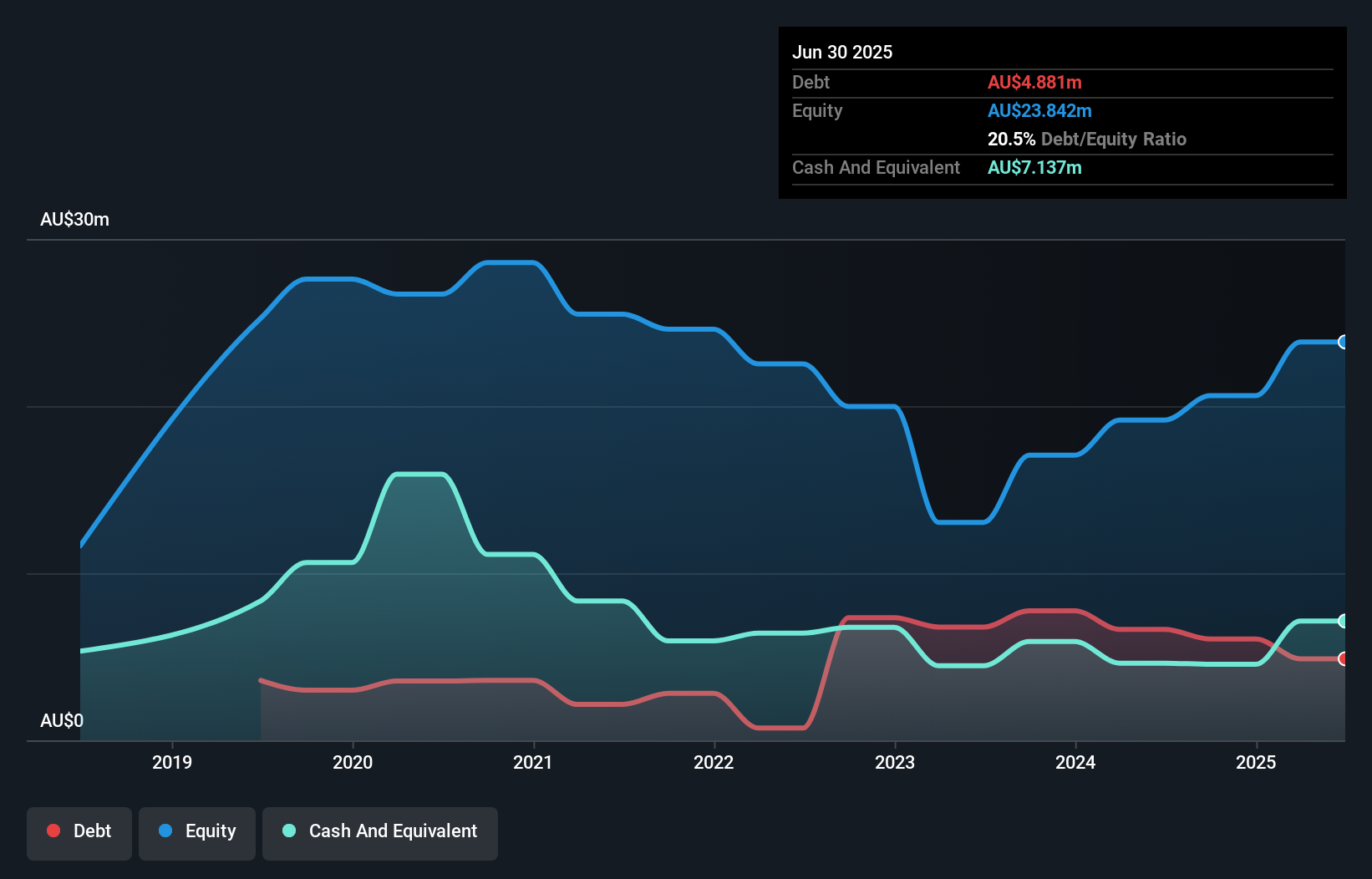This screenshot has height=879, width=1372.
Task: Open details for the Debt/Equity Ratio row
Action: tap(1087, 139)
